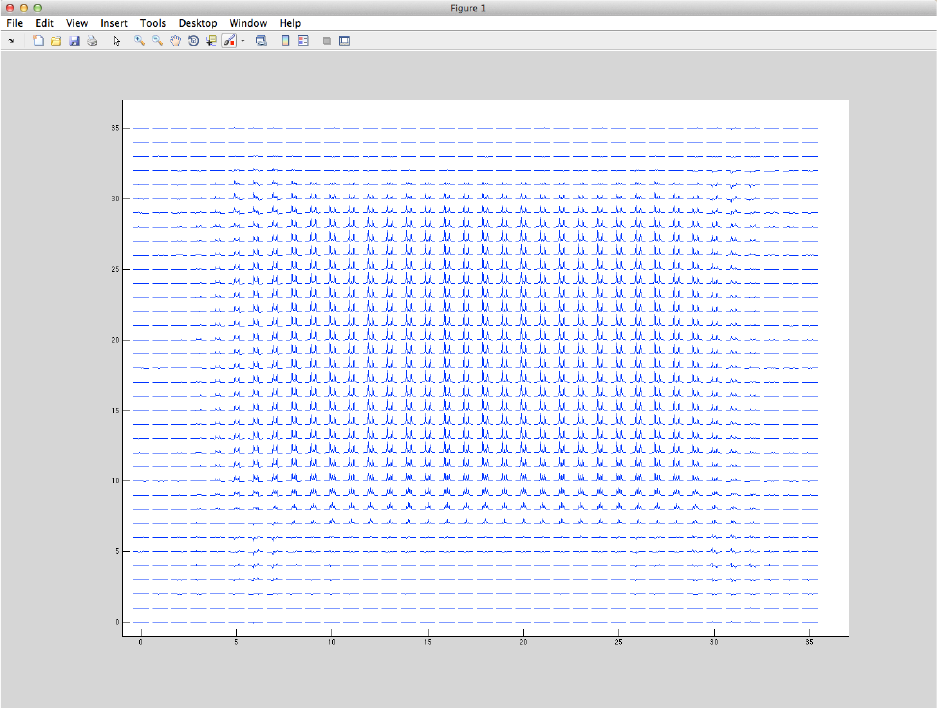Screen dimensions: 937x708
Task: Enable the Data Cursor tool
Action: (211, 41)
